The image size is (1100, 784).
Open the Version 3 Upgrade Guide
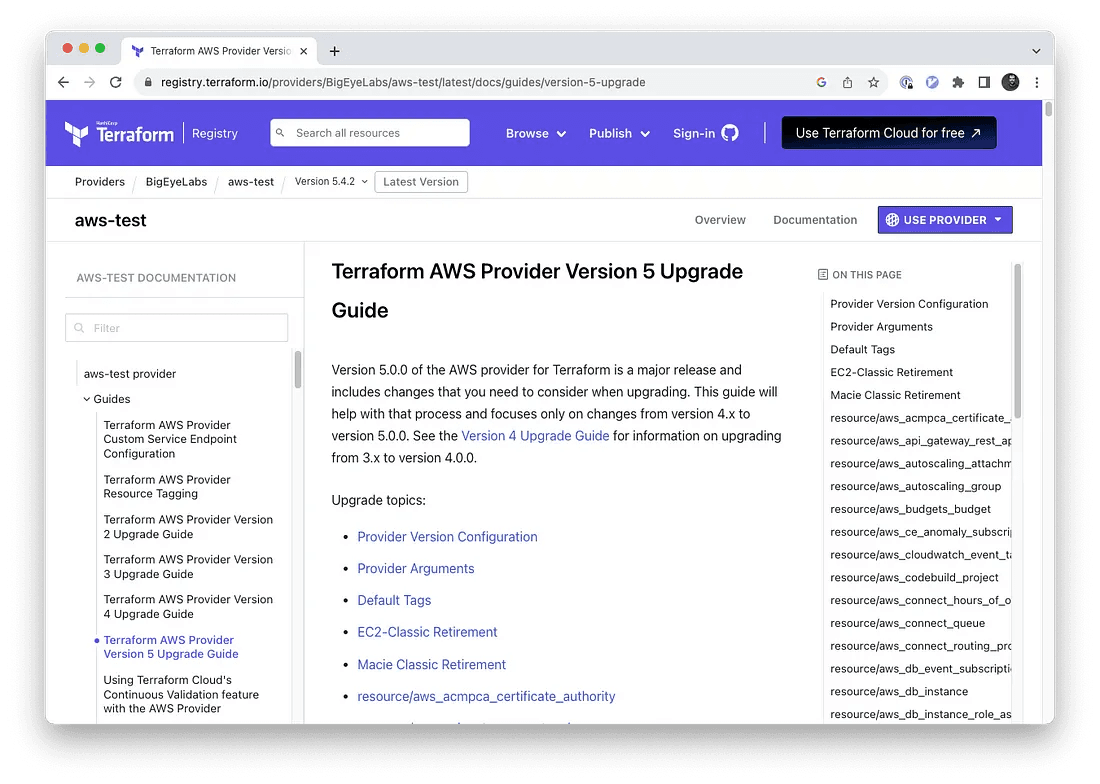(x=188, y=567)
